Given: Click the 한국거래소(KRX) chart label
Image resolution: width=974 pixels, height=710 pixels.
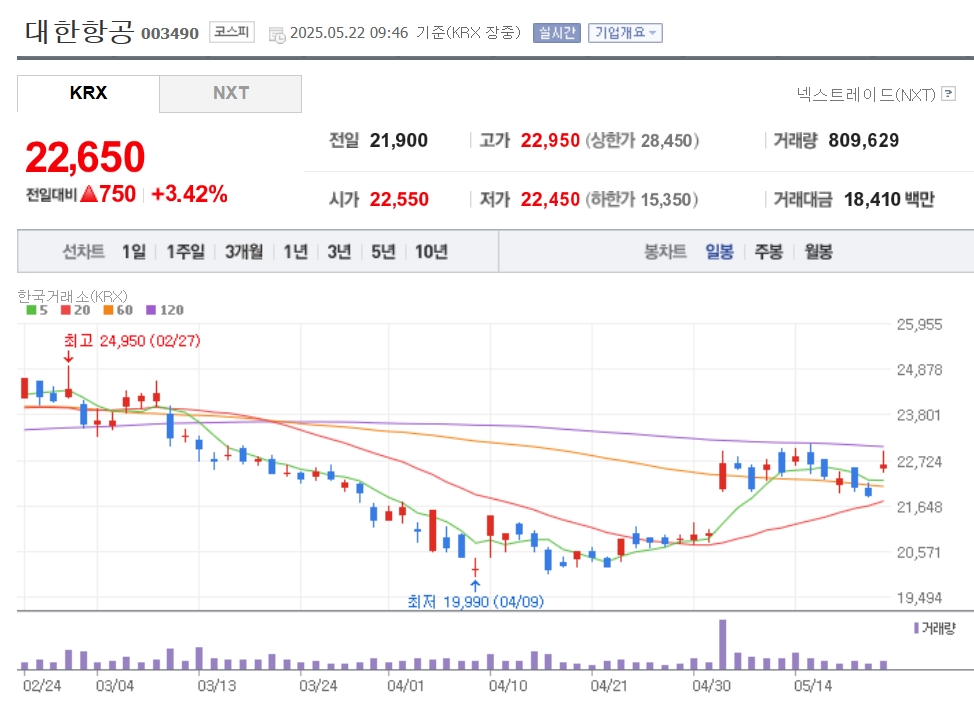Looking at the screenshot, I should pos(73,296).
